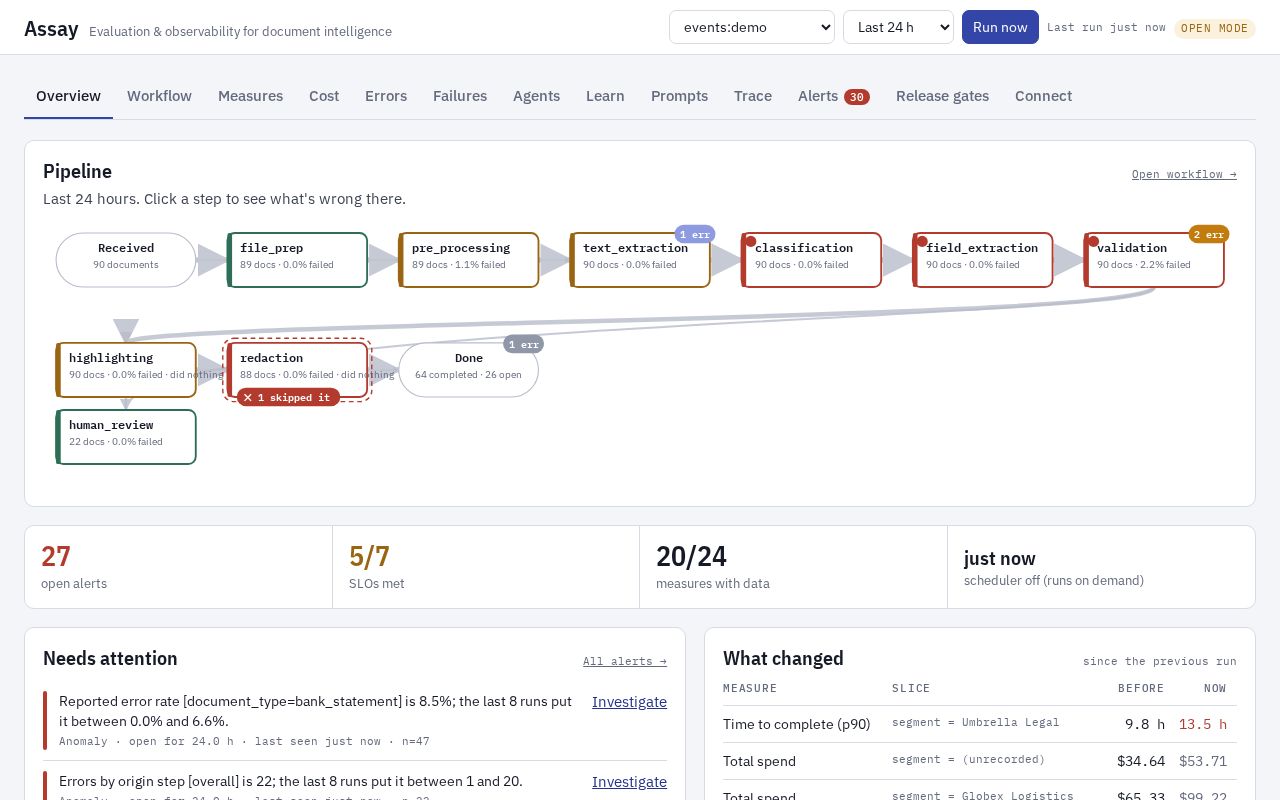Open the highlighting pipeline step
This screenshot has height=800, width=1280.
pos(126,370)
